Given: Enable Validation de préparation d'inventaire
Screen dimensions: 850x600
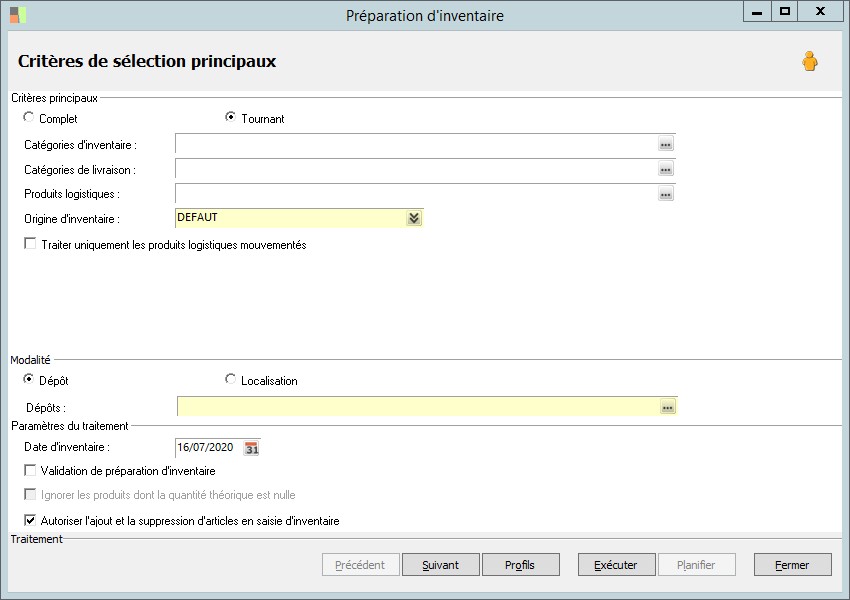Looking at the screenshot, I should coord(31,471).
